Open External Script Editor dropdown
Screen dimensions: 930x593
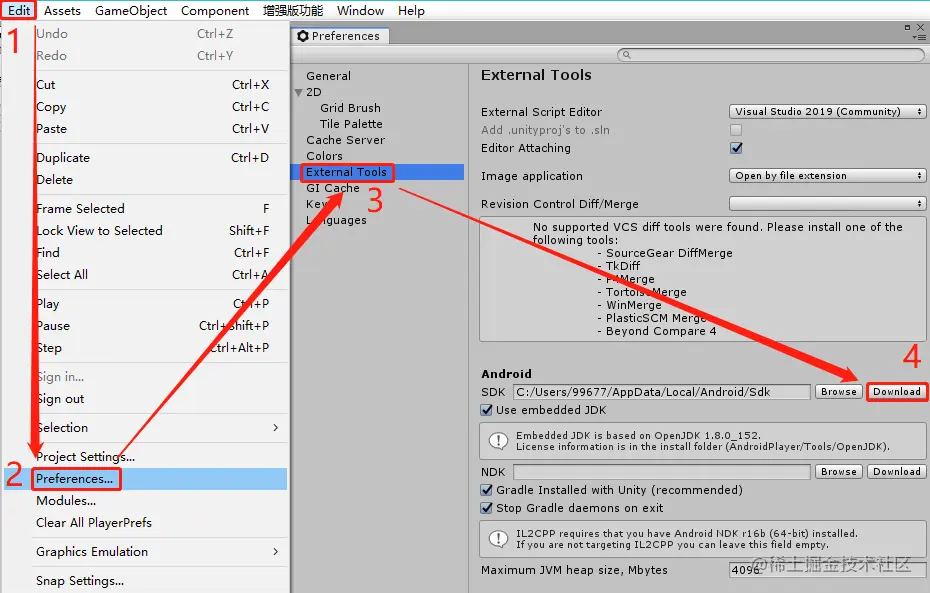827,111
